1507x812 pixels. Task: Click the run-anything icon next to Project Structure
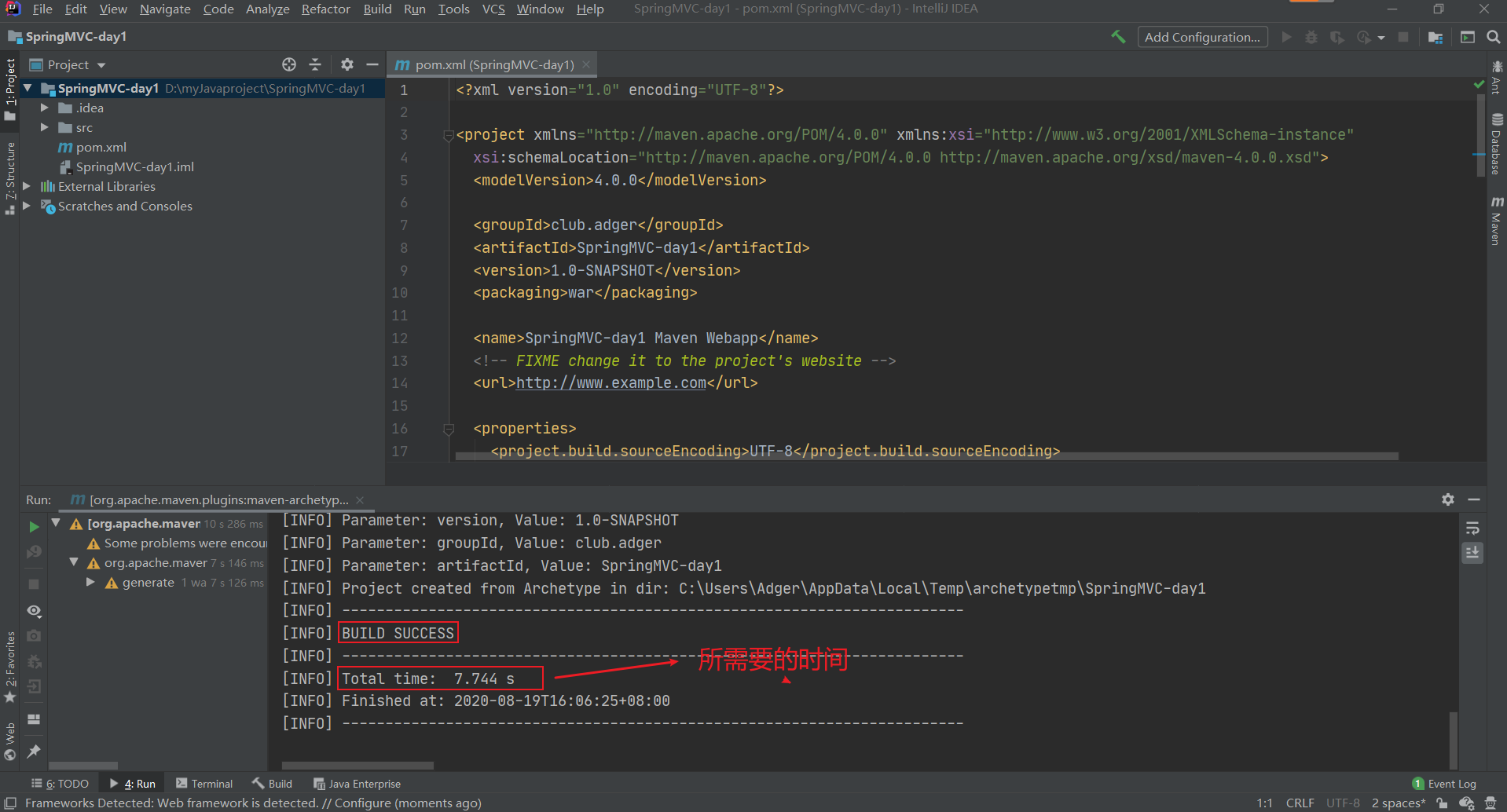(1467, 37)
